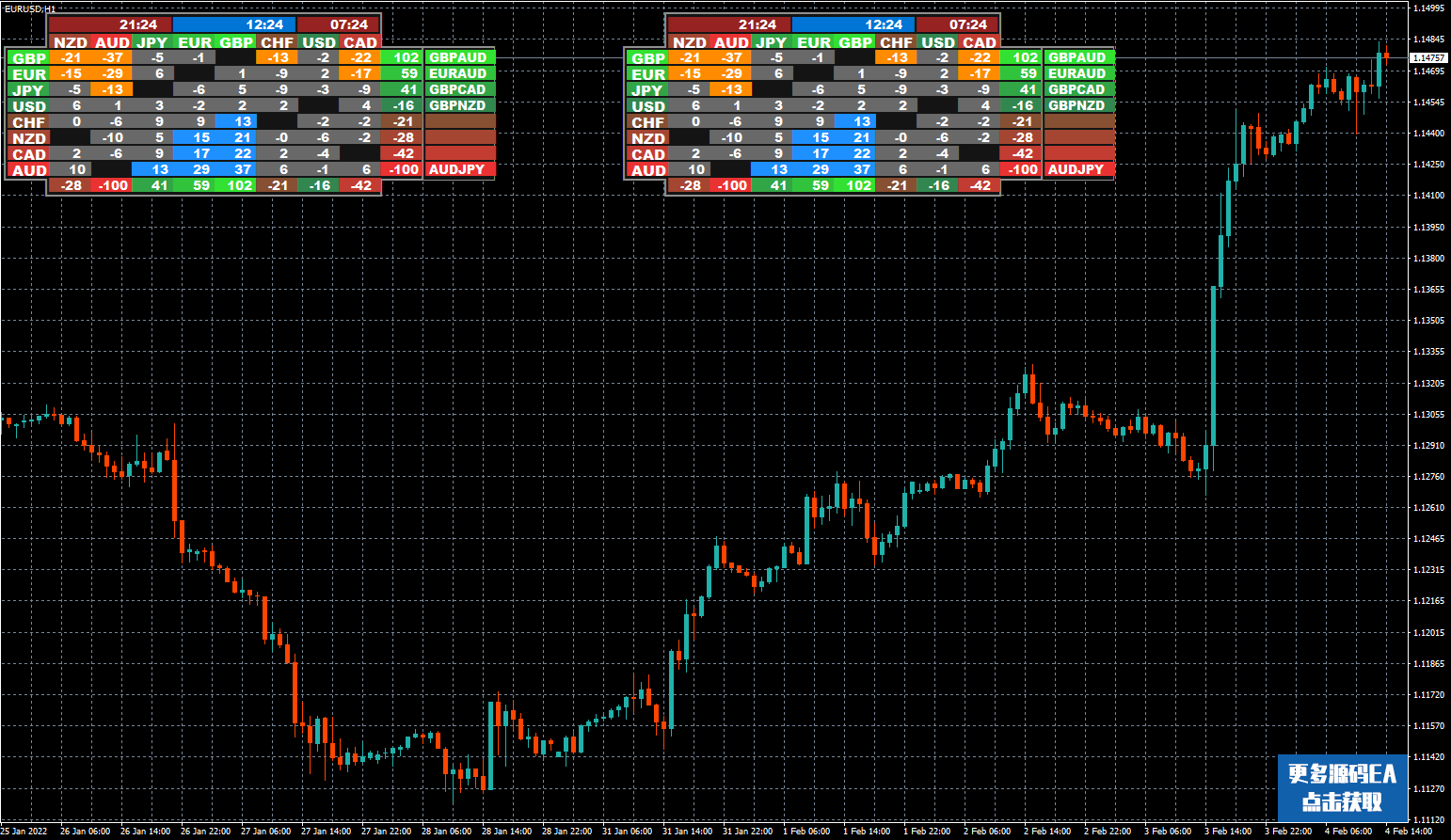Click red AUDJPY button in left dashboard
Viewport: 1451px width, 840px height.
click(x=458, y=169)
